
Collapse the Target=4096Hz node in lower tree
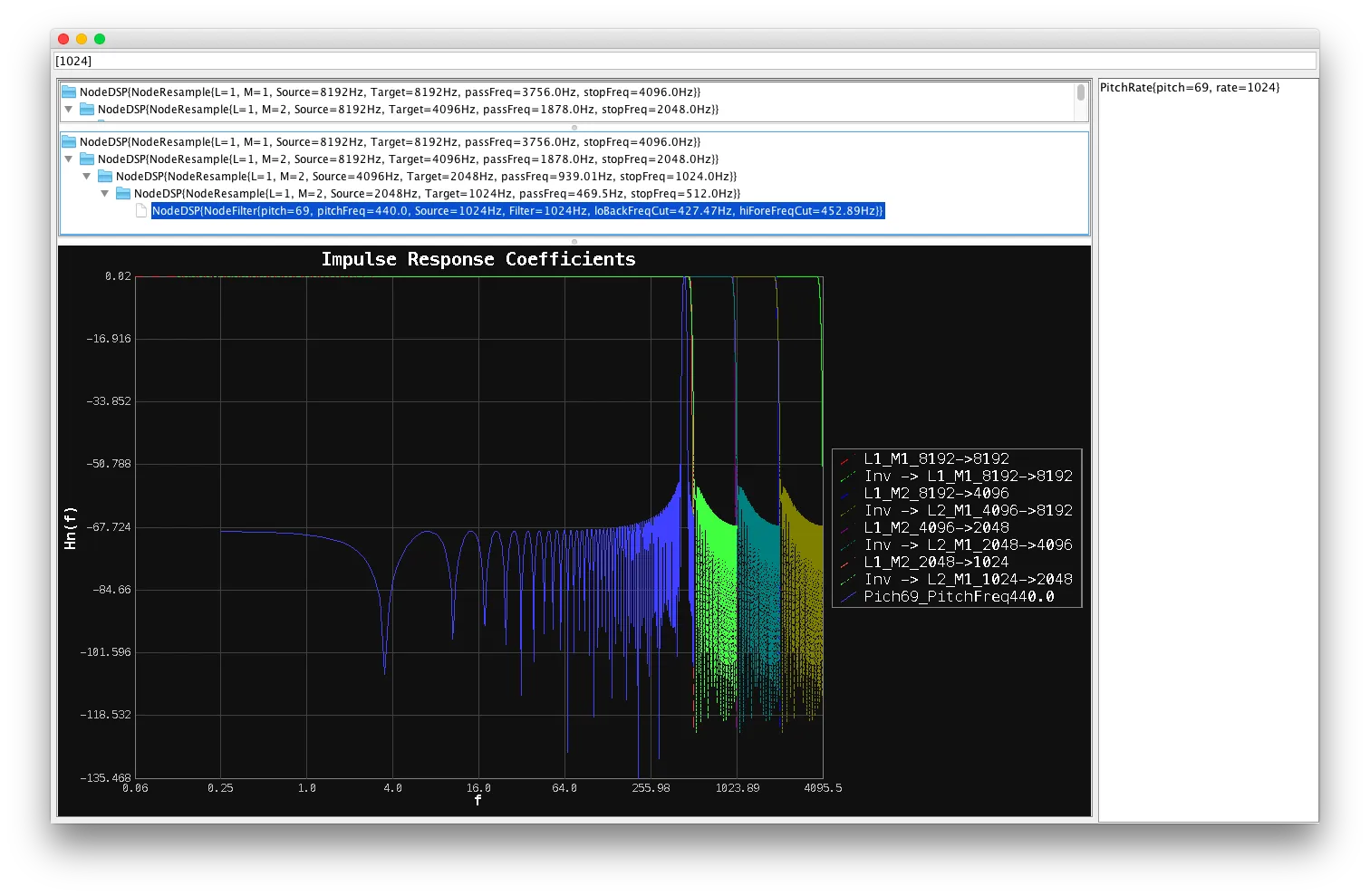(x=68, y=159)
